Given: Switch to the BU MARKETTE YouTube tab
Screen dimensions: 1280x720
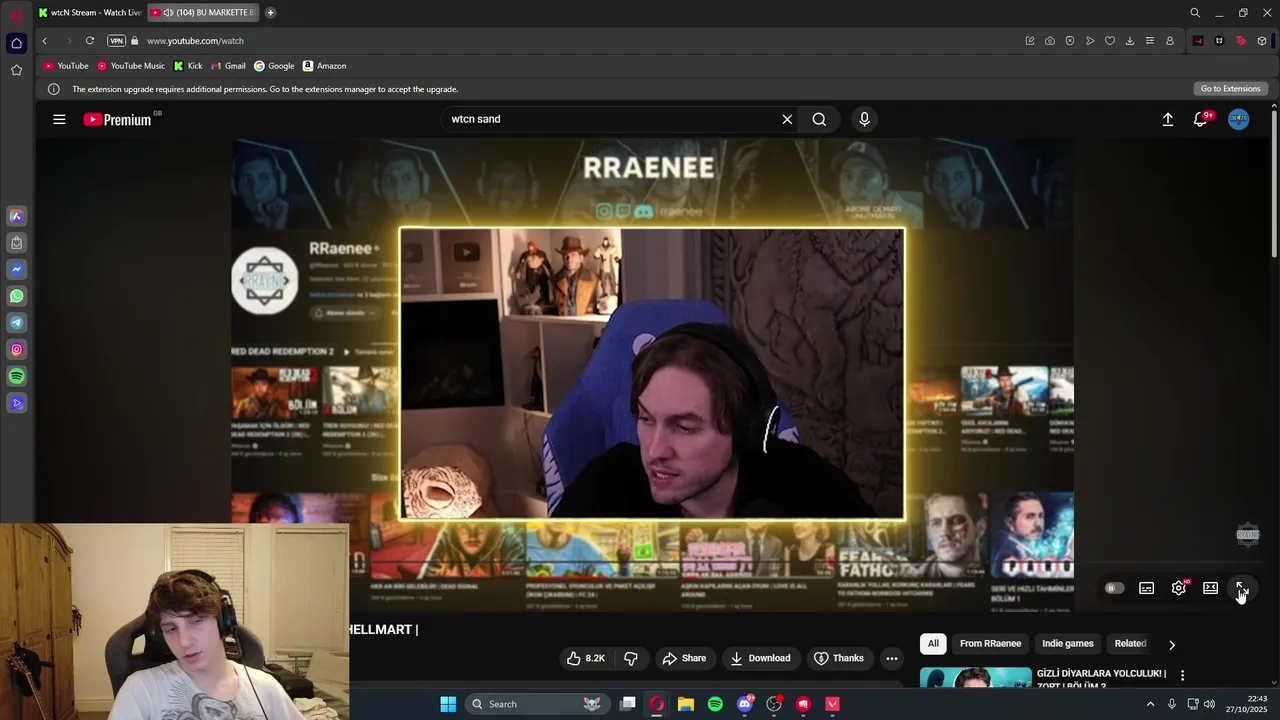Looking at the screenshot, I should (205, 13).
